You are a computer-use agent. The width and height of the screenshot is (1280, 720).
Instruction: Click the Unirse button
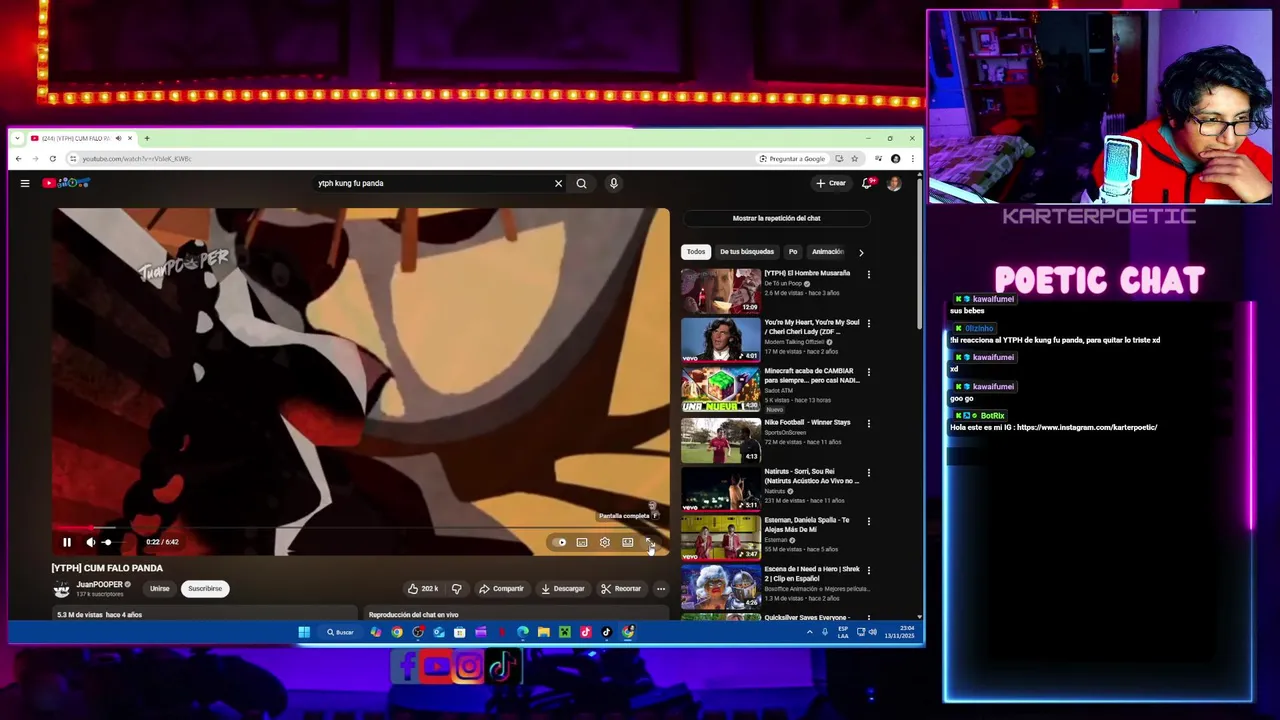159,589
